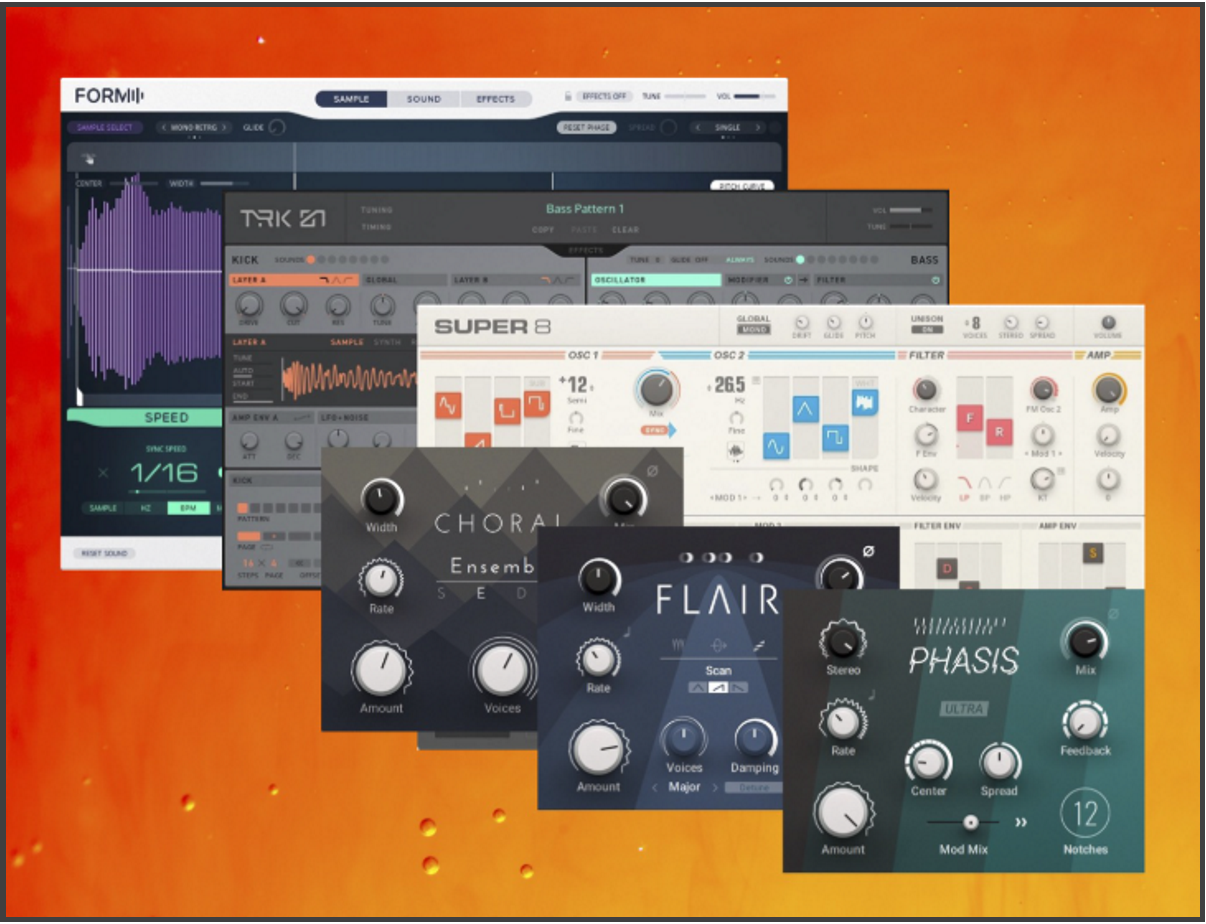This screenshot has height=924, width=1206.
Task: Click the Feedback knob in Phasis
Action: click(1085, 722)
